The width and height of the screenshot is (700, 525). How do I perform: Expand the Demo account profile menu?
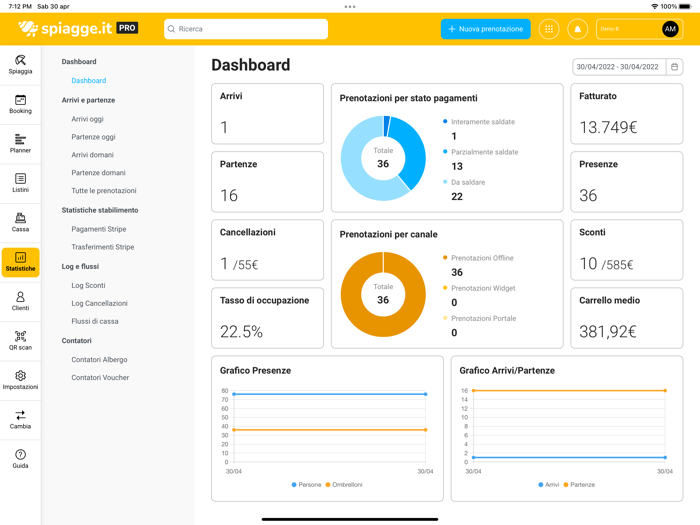coord(639,29)
